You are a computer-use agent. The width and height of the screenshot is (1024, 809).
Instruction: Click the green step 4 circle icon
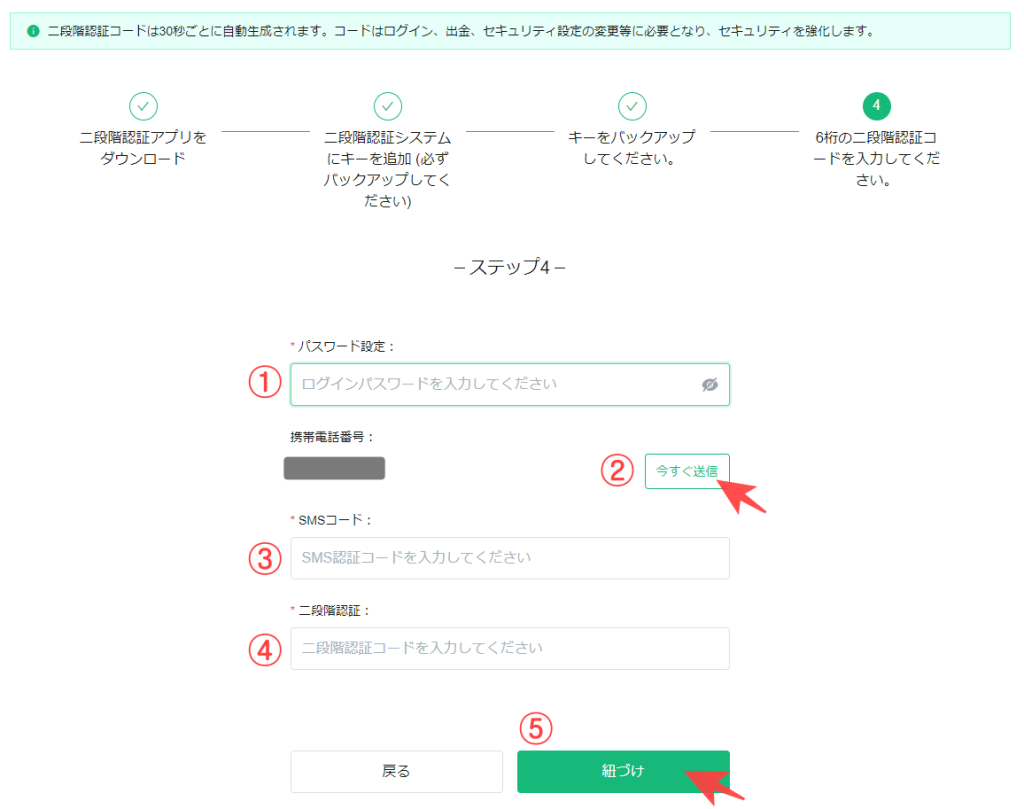tap(876, 106)
